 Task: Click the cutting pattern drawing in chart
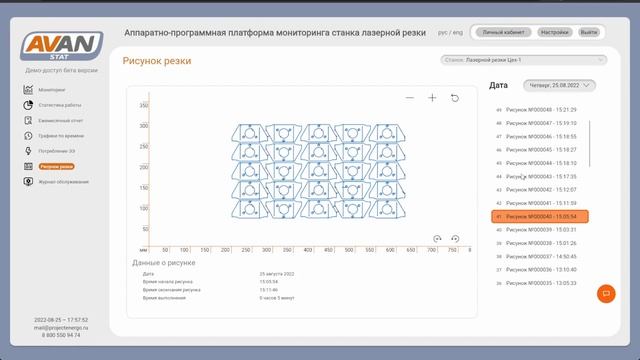[x=318, y=171]
